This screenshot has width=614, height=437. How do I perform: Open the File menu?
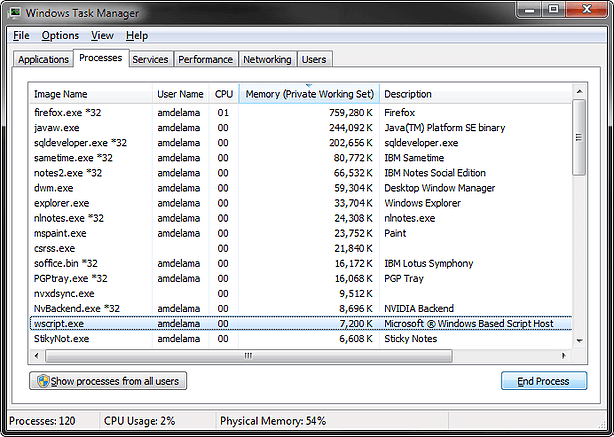(x=21, y=36)
